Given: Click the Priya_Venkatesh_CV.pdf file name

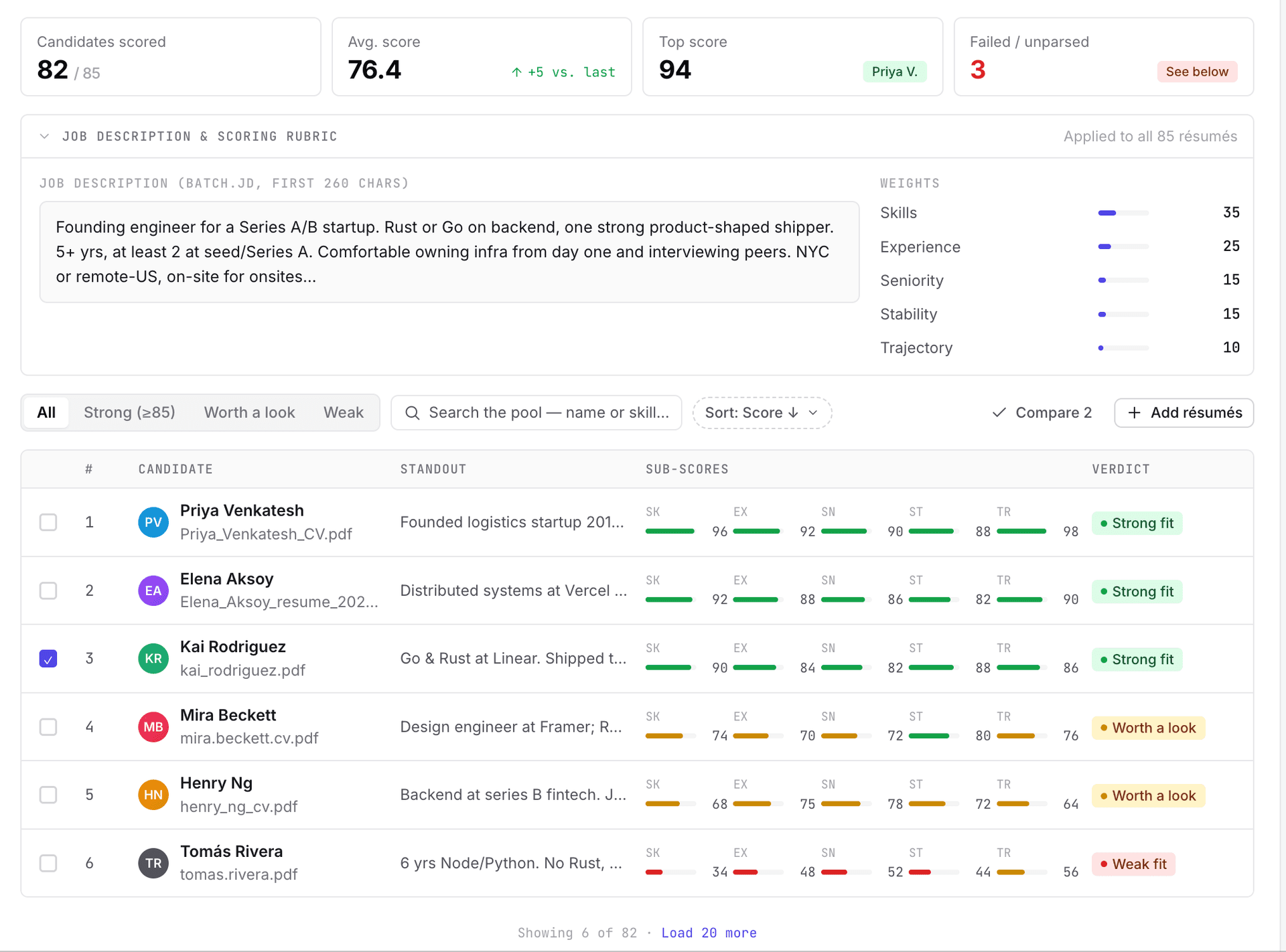Looking at the screenshot, I should coord(266,534).
